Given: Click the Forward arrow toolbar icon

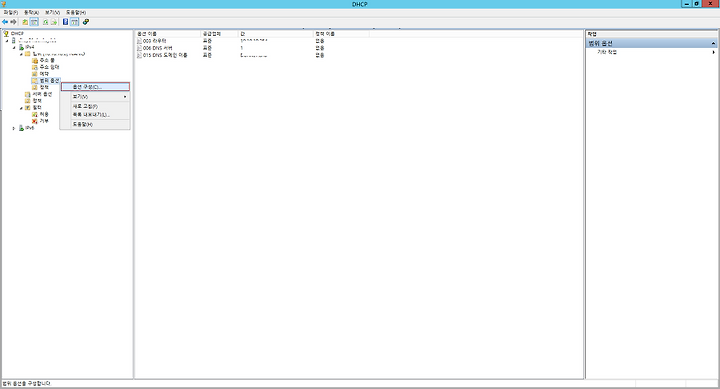Looking at the screenshot, I should [x=13, y=22].
